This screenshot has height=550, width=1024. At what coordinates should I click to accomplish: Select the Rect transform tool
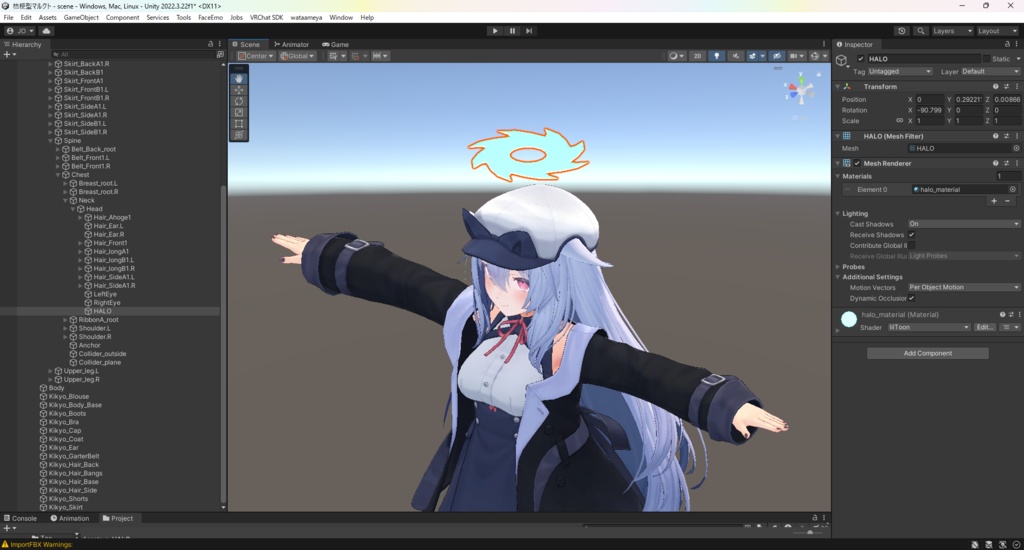pos(239,123)
